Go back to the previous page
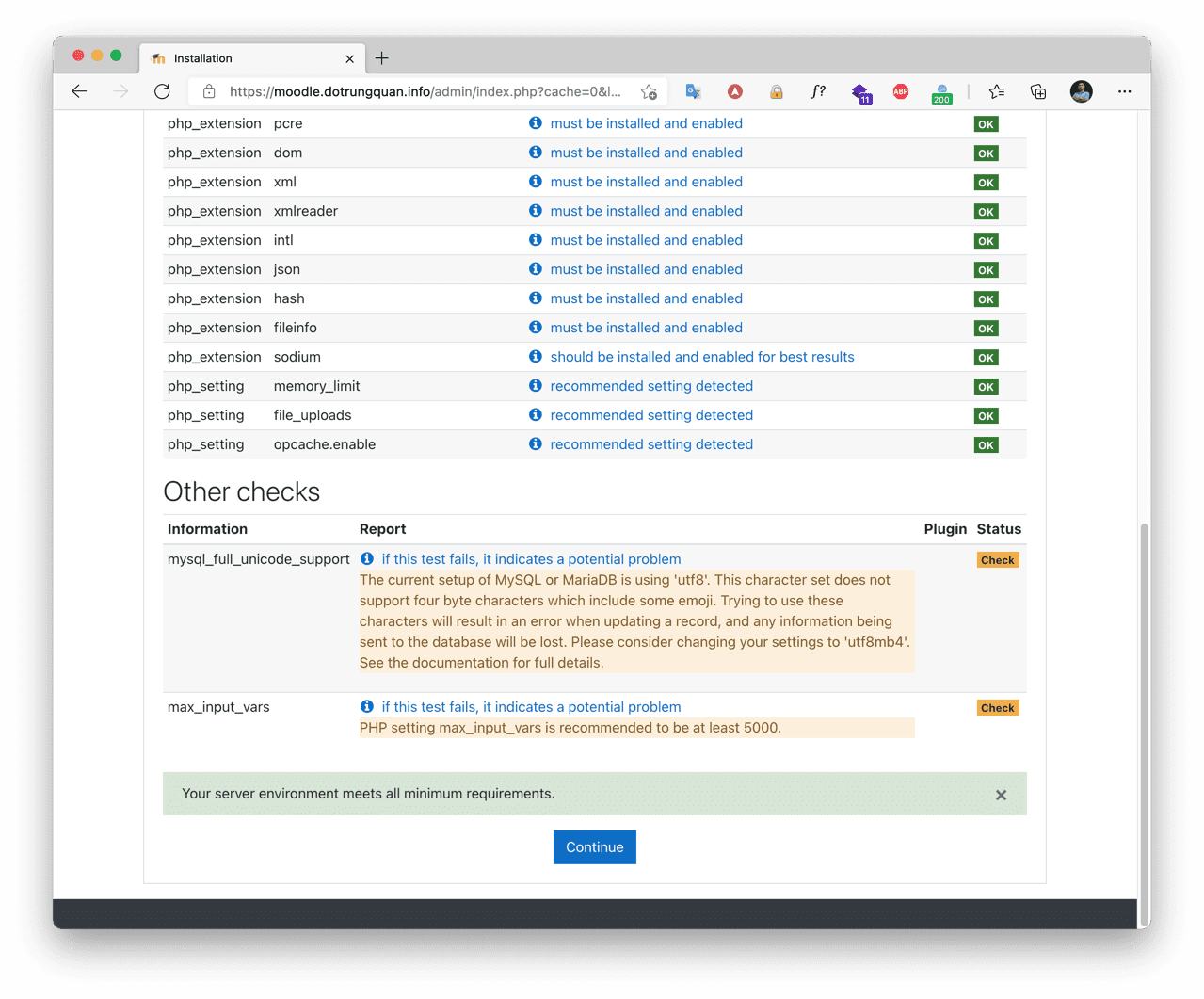The image size is (1204, 999). [79, 91]
